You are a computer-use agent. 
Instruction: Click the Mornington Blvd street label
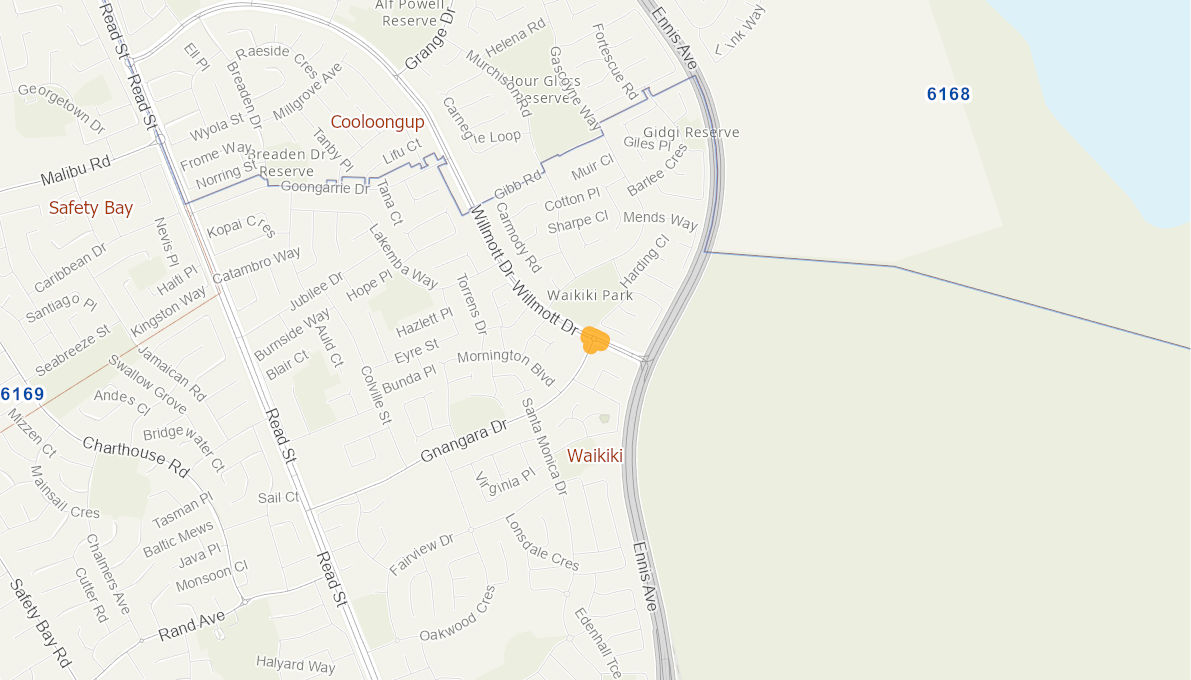coord(506,365)
